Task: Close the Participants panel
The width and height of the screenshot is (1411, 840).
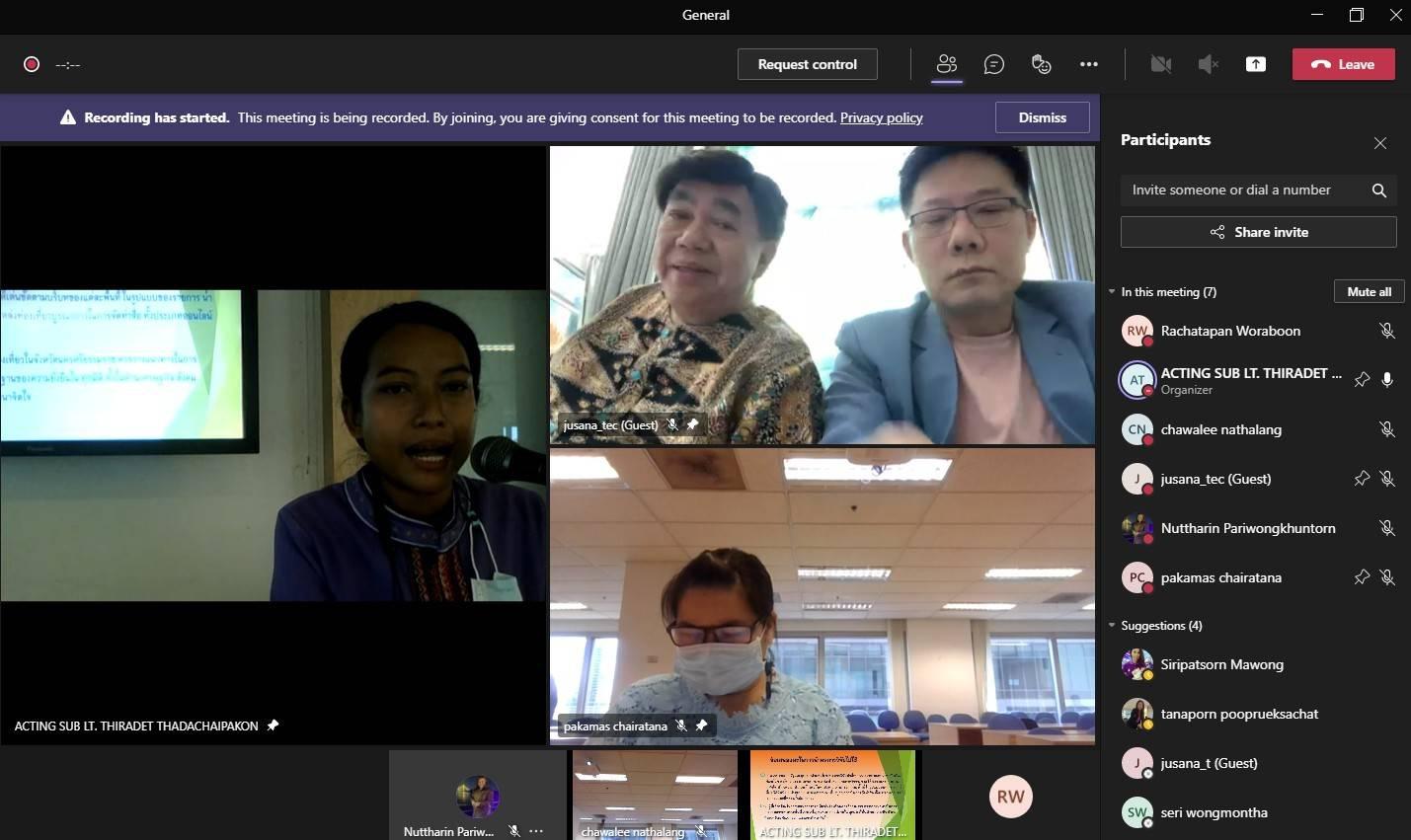Action: [1380, 143]
